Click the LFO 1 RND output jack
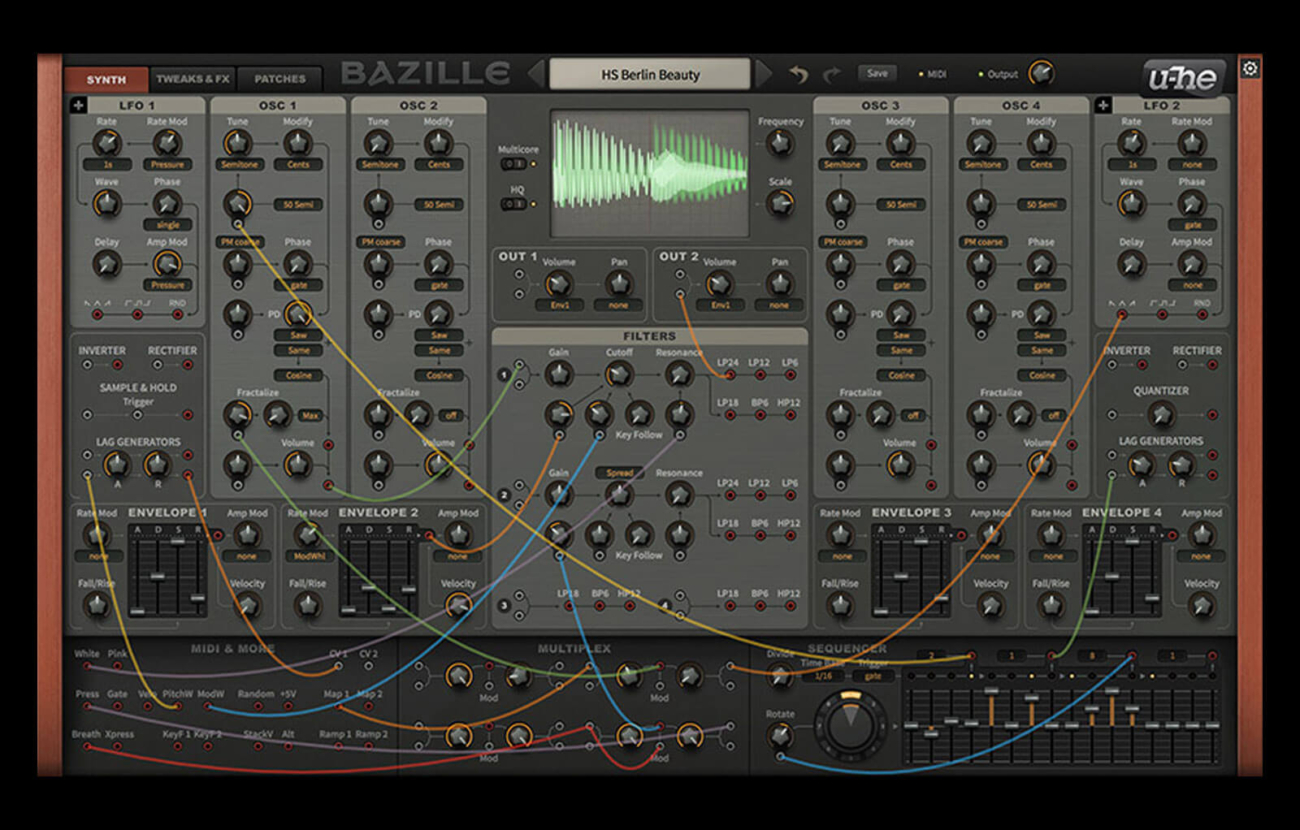This screenshot has width=1300, height=830. pos(178,314)
